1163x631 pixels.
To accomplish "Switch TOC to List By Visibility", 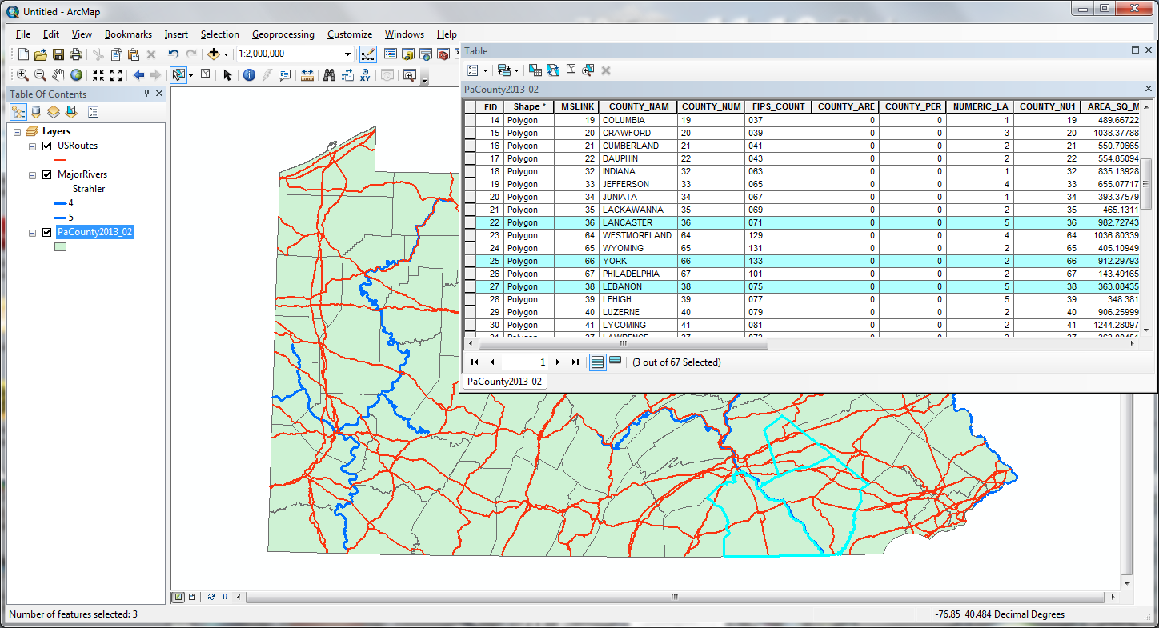I will pos(53,113).
